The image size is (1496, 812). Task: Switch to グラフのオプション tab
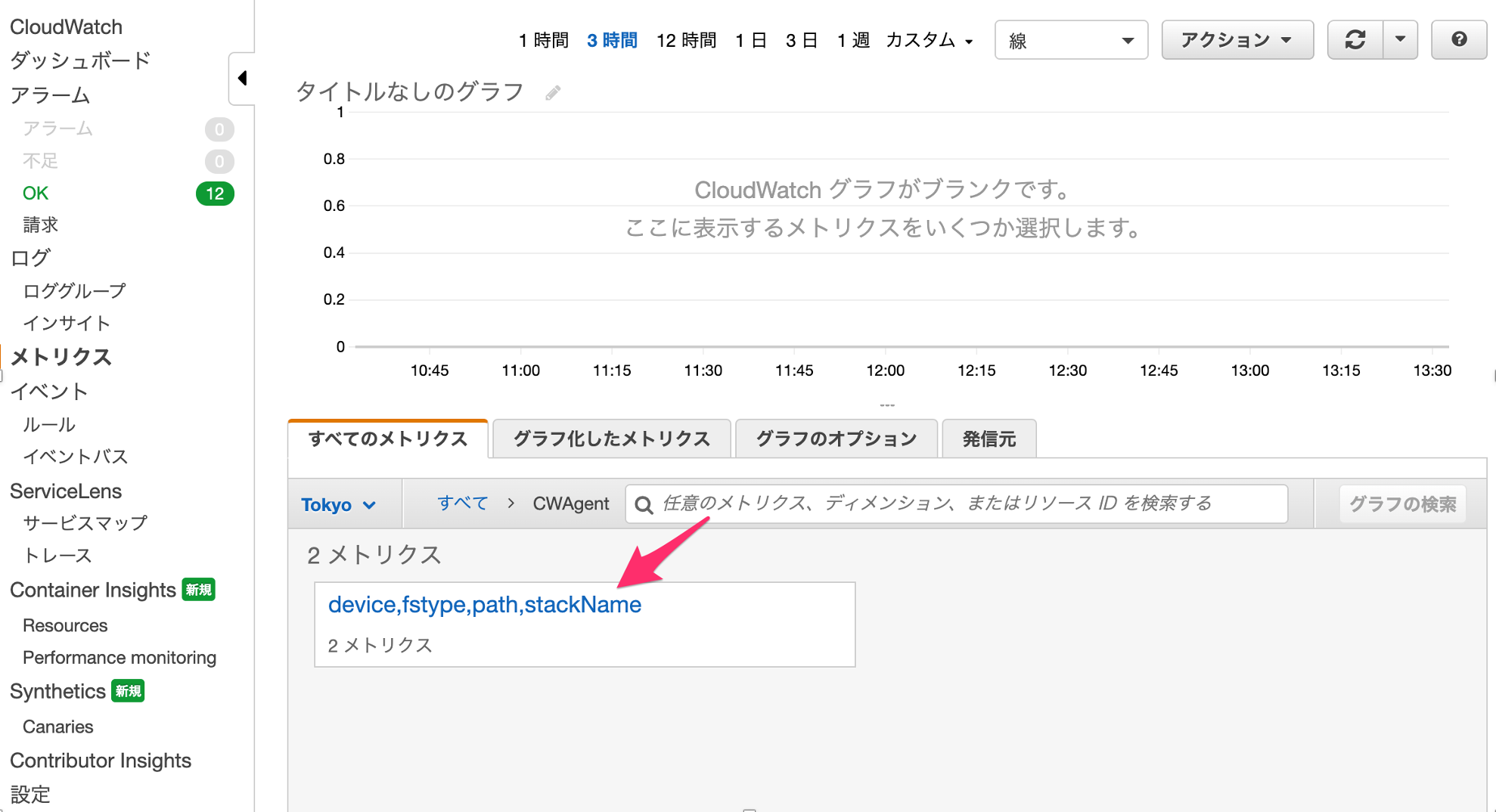coord(836,439)
